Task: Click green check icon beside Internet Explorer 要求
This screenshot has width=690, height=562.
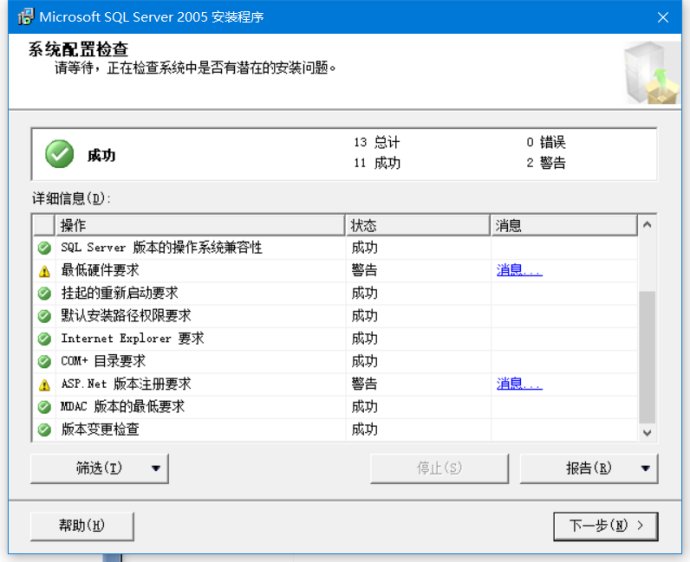Action: 44,338
